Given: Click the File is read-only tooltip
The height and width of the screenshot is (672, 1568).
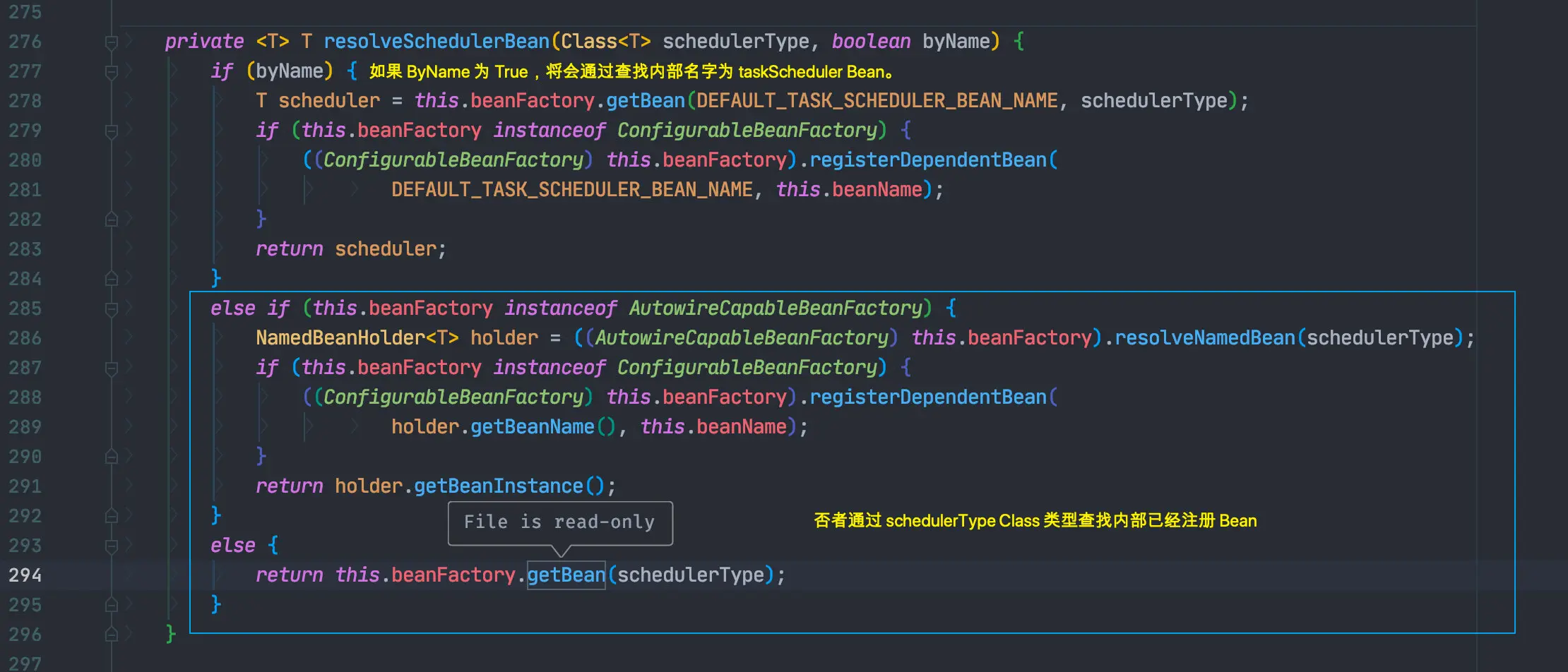Looking at the screenshot, I should pos(560,523).
